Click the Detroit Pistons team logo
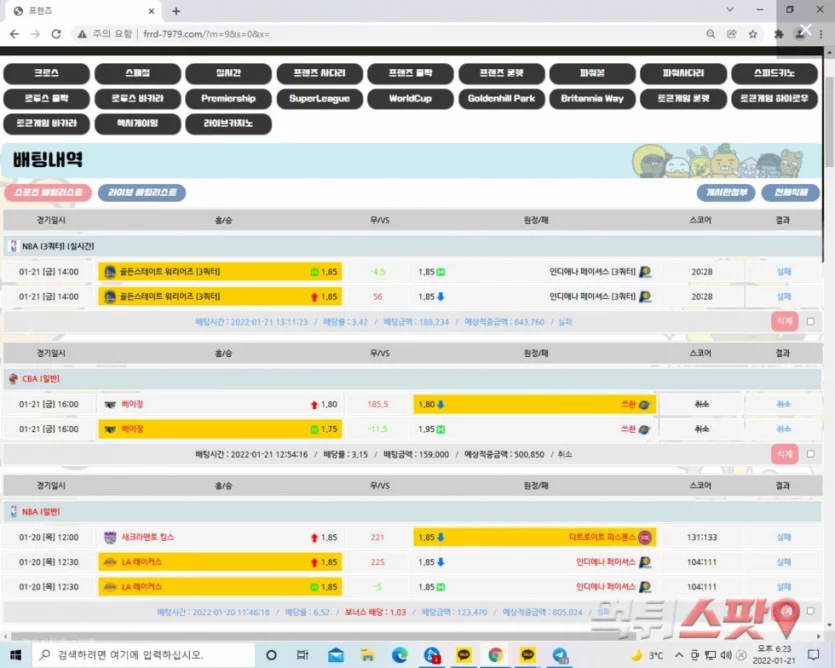 (644, 537)
